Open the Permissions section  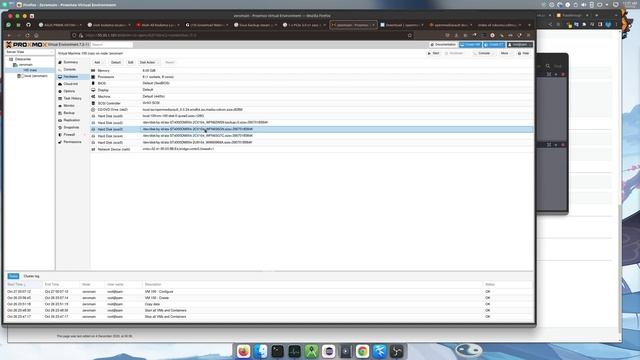click(72, 142)
